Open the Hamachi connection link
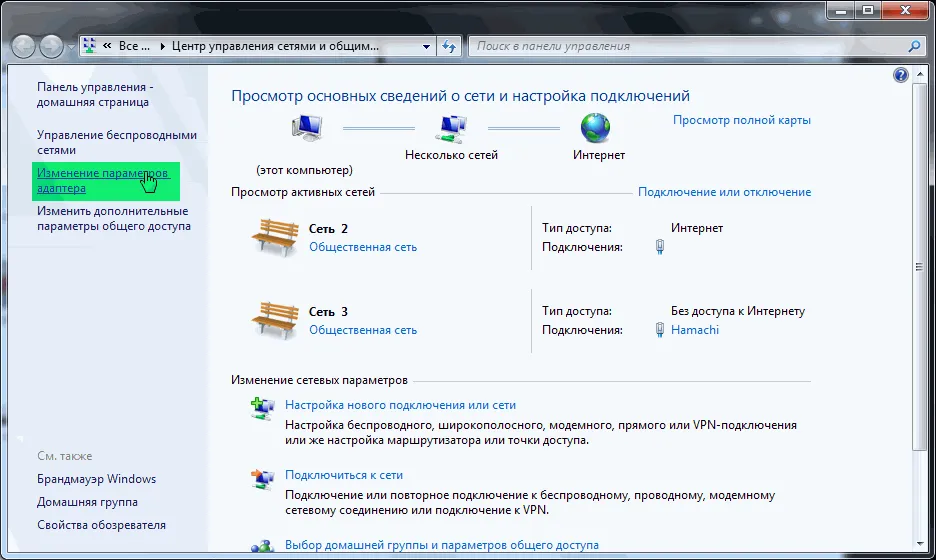This screenshot has width=936, height=560. [x=694, y=330]
